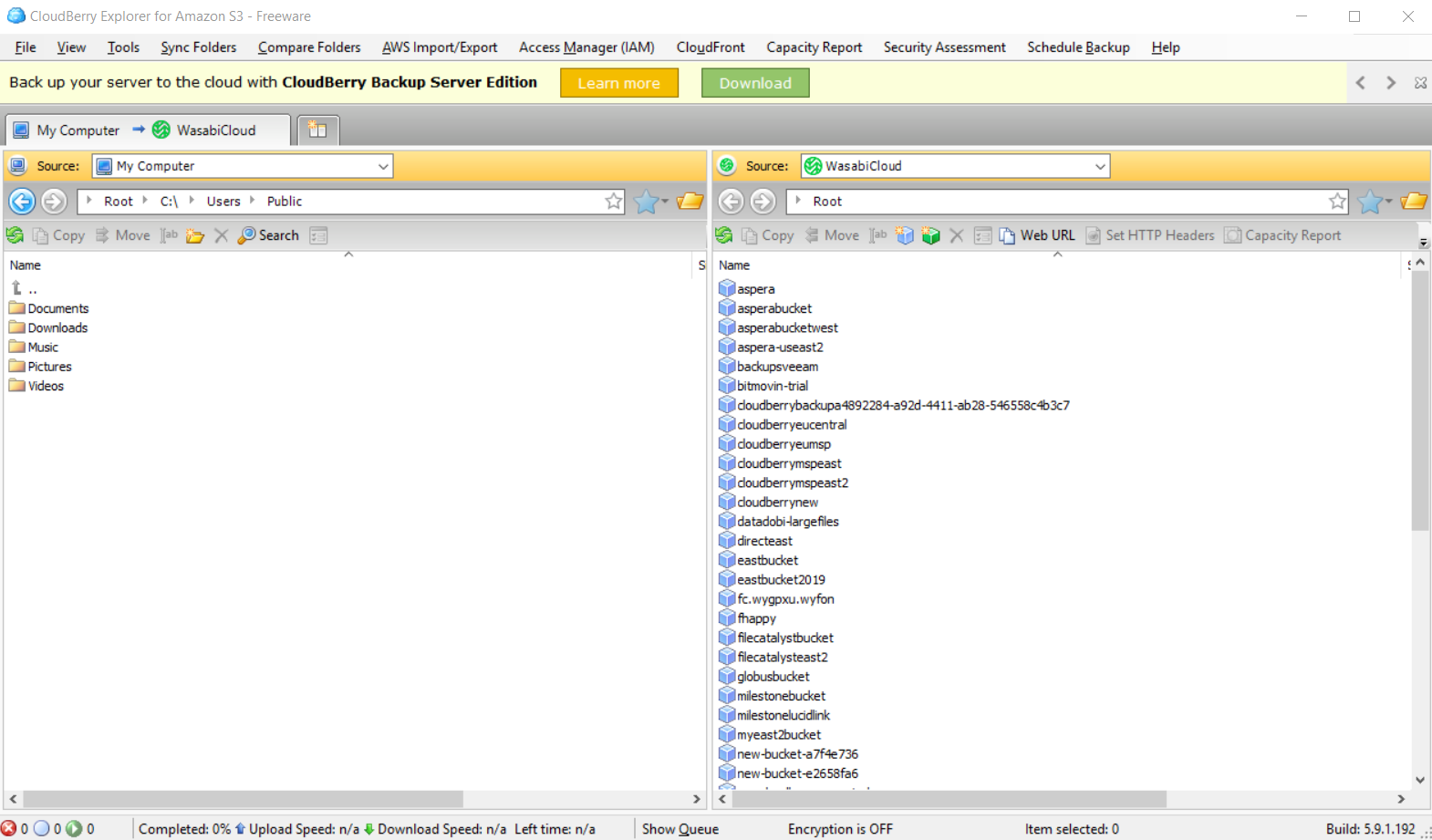Image resolution: width=1432 pixels, height=840 pixels.
Task: Open Access Manager (IAM) menu
Action: pyautogui.click(x=586, y=47)
